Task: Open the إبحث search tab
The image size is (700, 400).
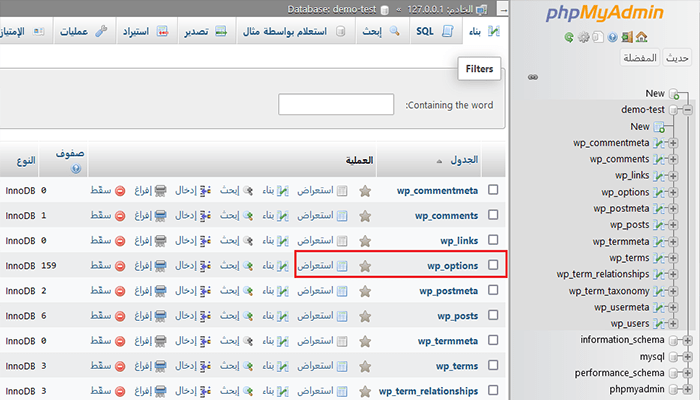Action: (x=382, y=31)
